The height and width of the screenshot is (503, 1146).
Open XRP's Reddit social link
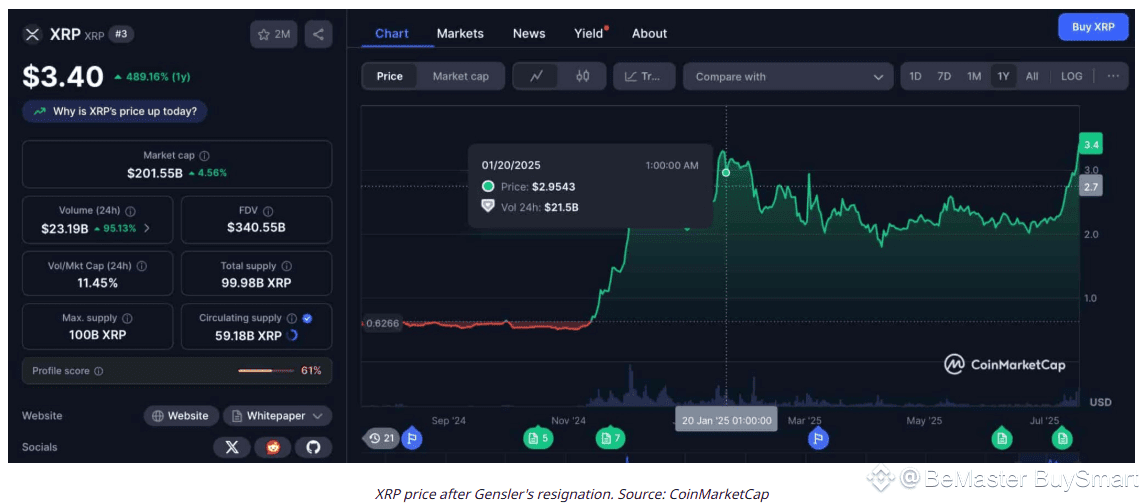click(273, 447)
